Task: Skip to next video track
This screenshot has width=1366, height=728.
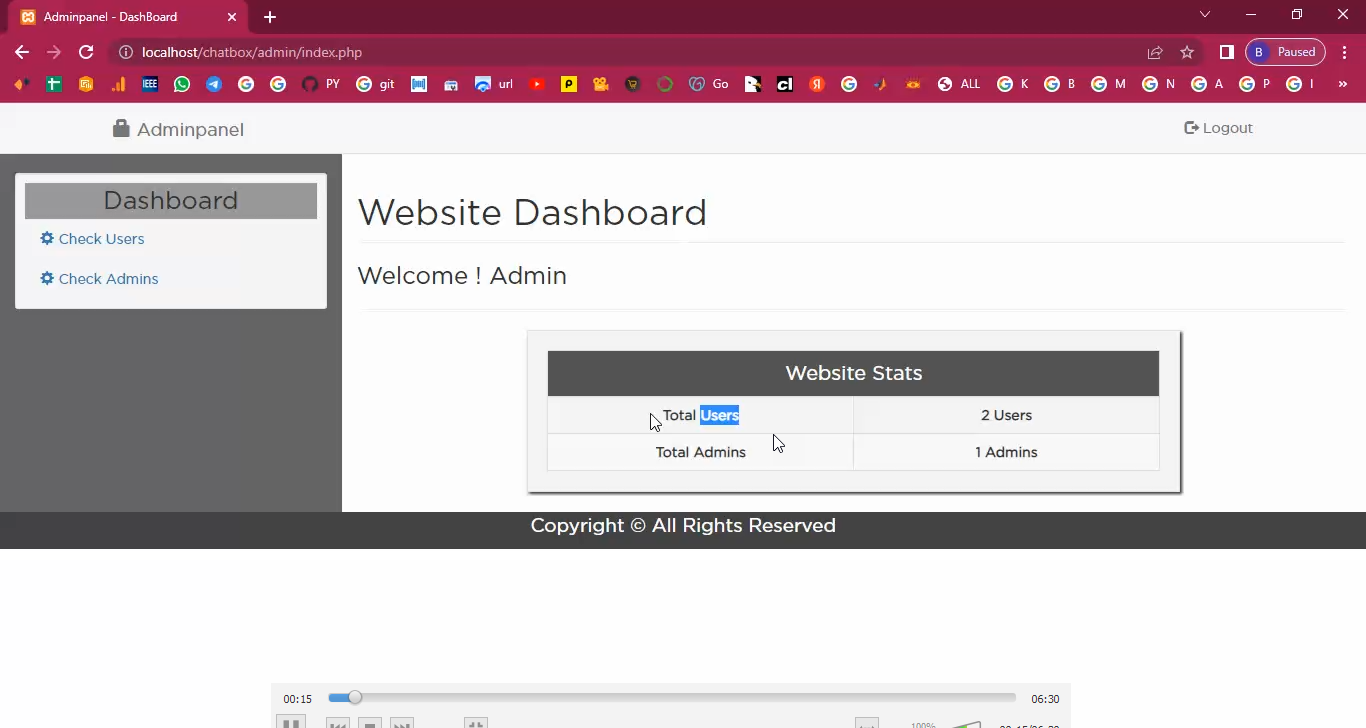Action: coord(402,724)
